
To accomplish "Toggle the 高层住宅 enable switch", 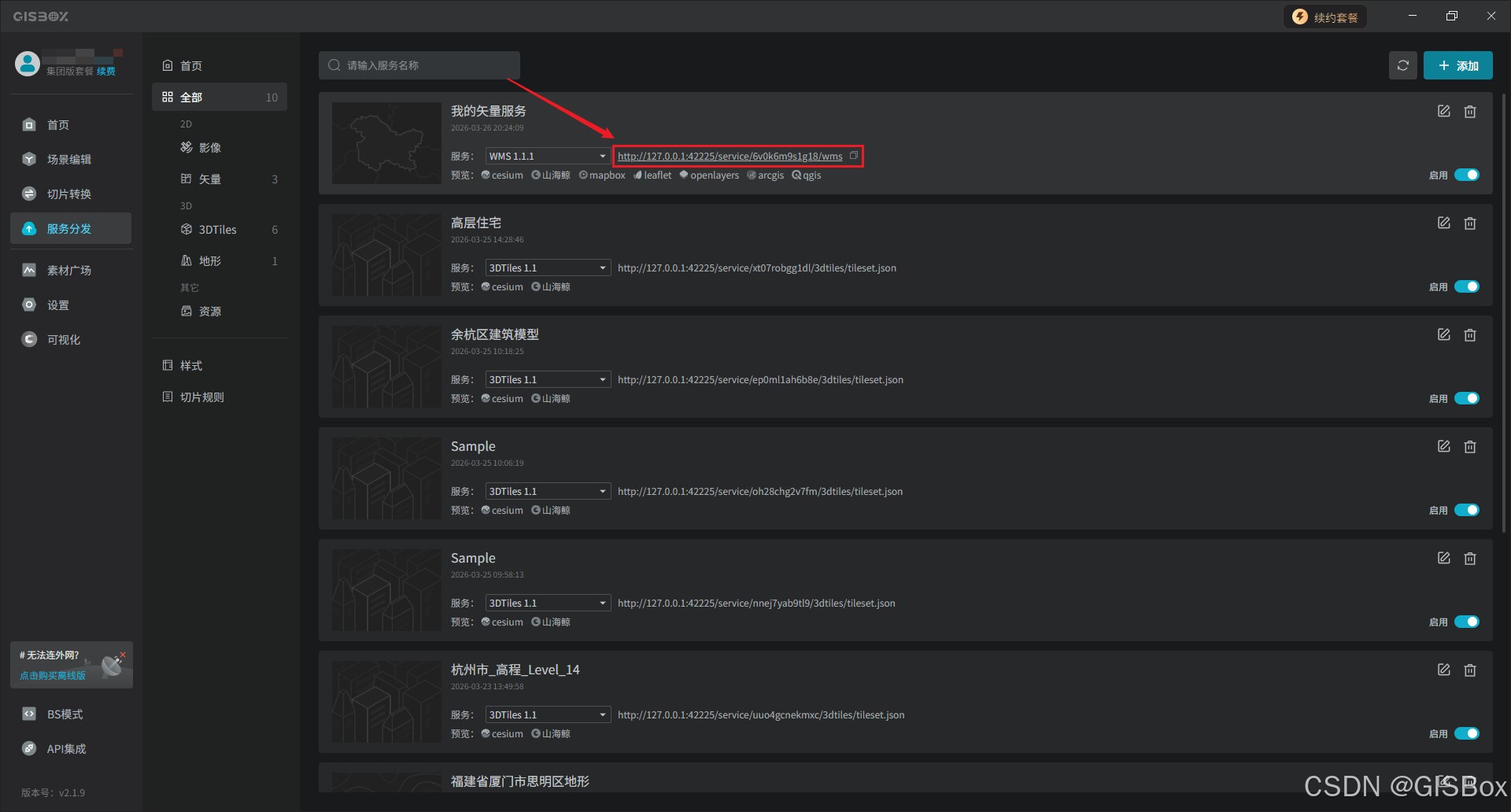I will (x=1466, y=286).
